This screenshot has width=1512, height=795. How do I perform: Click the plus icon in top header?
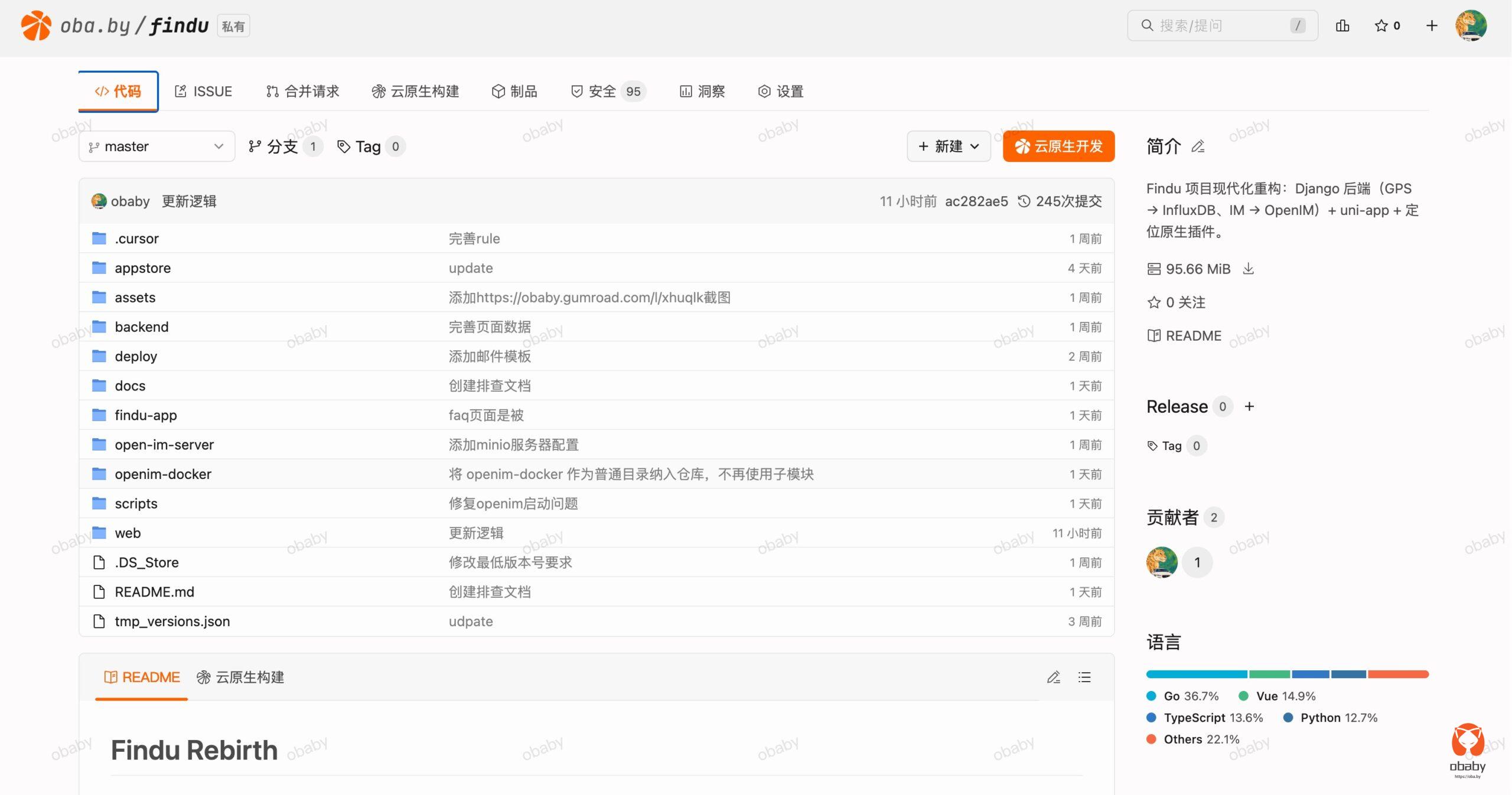pyautogui.click(x=1432, y=25)
